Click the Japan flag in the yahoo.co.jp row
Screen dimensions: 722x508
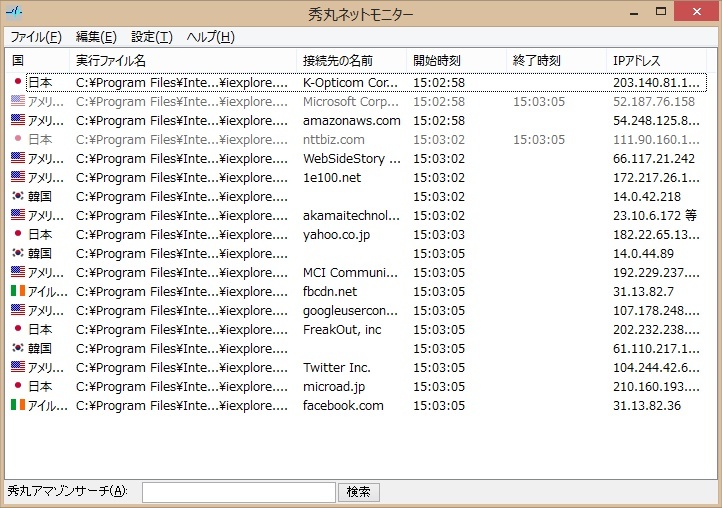point(17,235)
